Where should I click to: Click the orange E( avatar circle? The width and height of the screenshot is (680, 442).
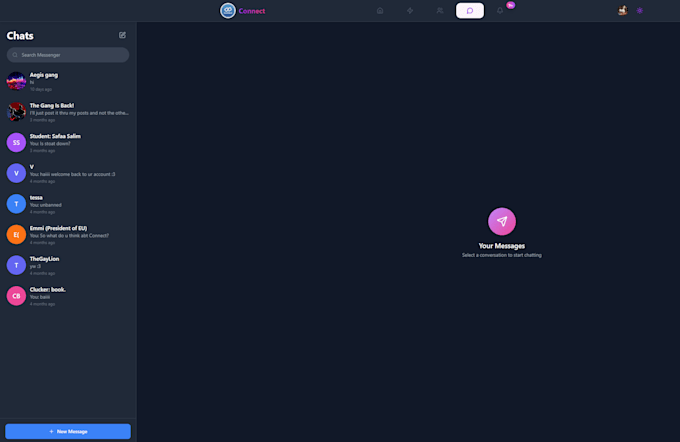(x=16, y=235)
